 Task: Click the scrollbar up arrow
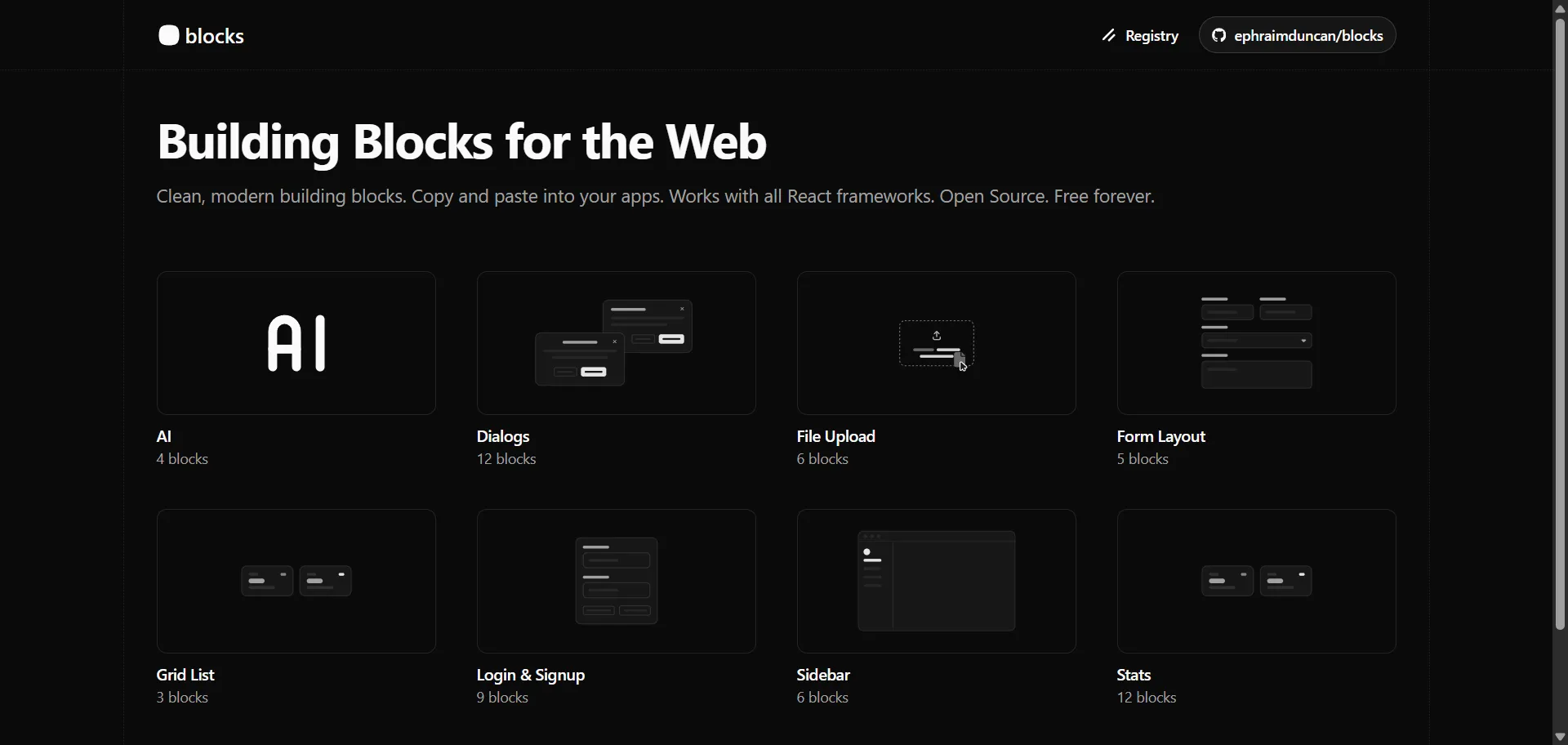pyautogui.click(x=1560, y=8)
